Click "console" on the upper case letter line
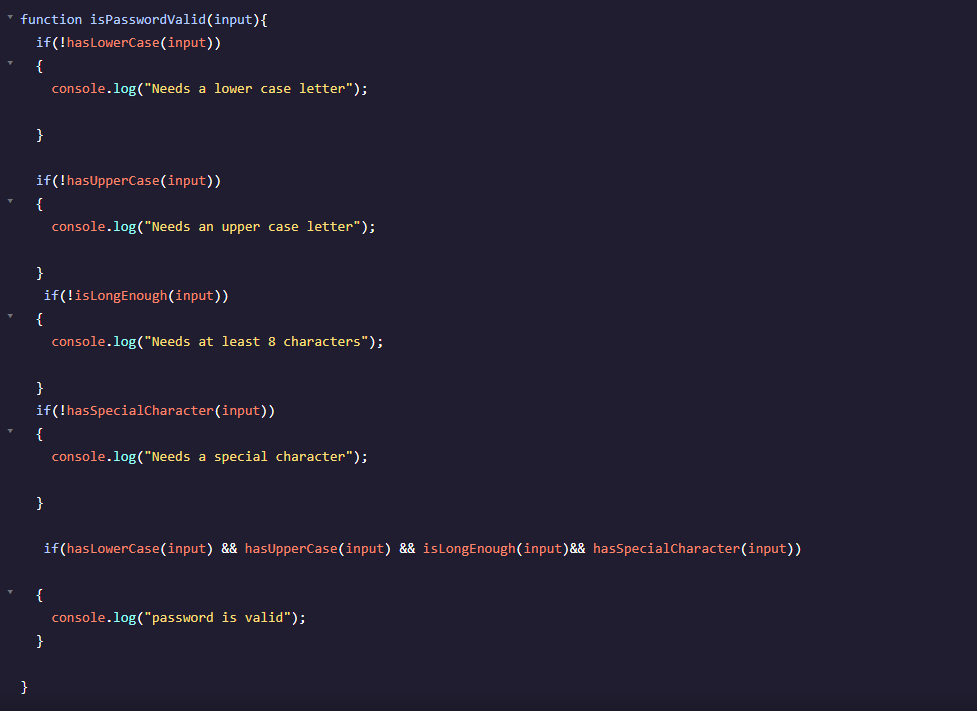Image resolution: width=977 pixels, height=711 pixels. pos(79,227)
